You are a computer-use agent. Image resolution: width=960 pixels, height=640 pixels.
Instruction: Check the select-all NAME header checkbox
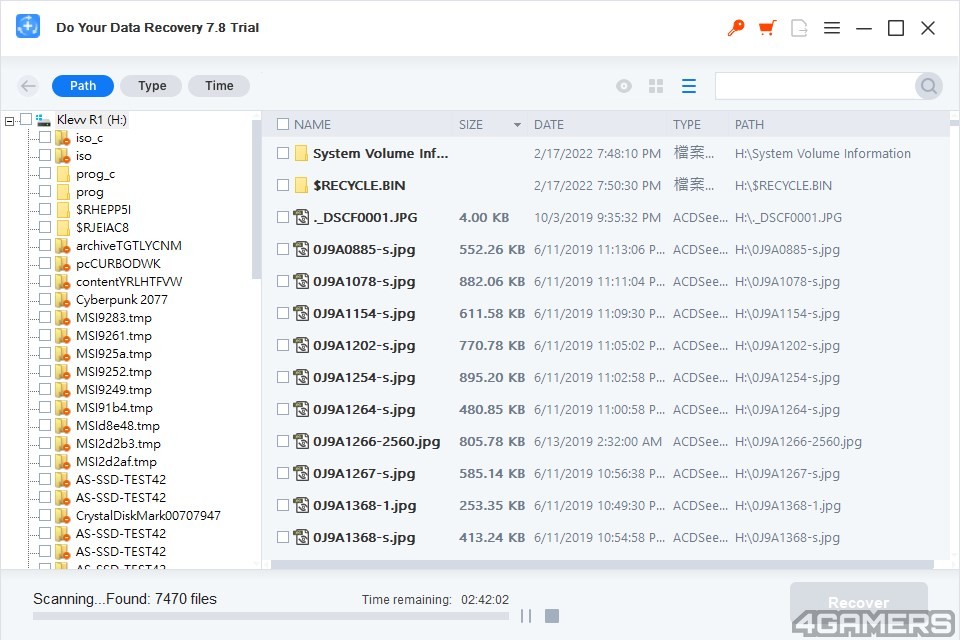pyautogui.click(x=283, y=124)
